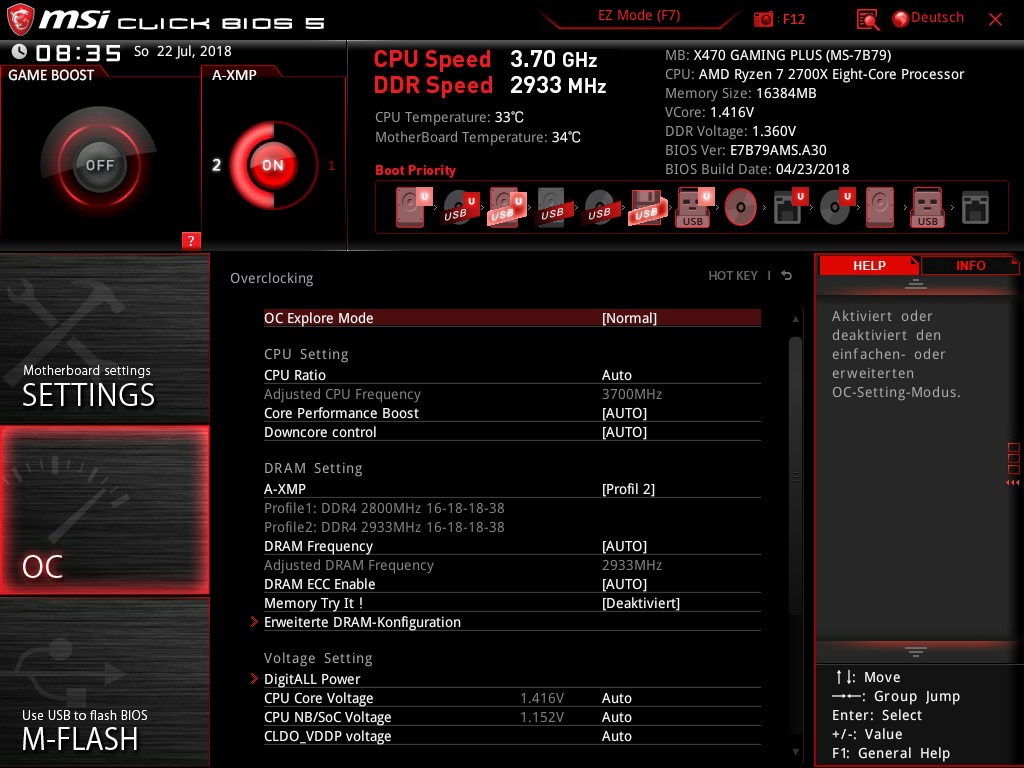This screenshot has width=1024, height=768.
Task: Click the A-XMP panel header label
Action: (x=234, y=75)
